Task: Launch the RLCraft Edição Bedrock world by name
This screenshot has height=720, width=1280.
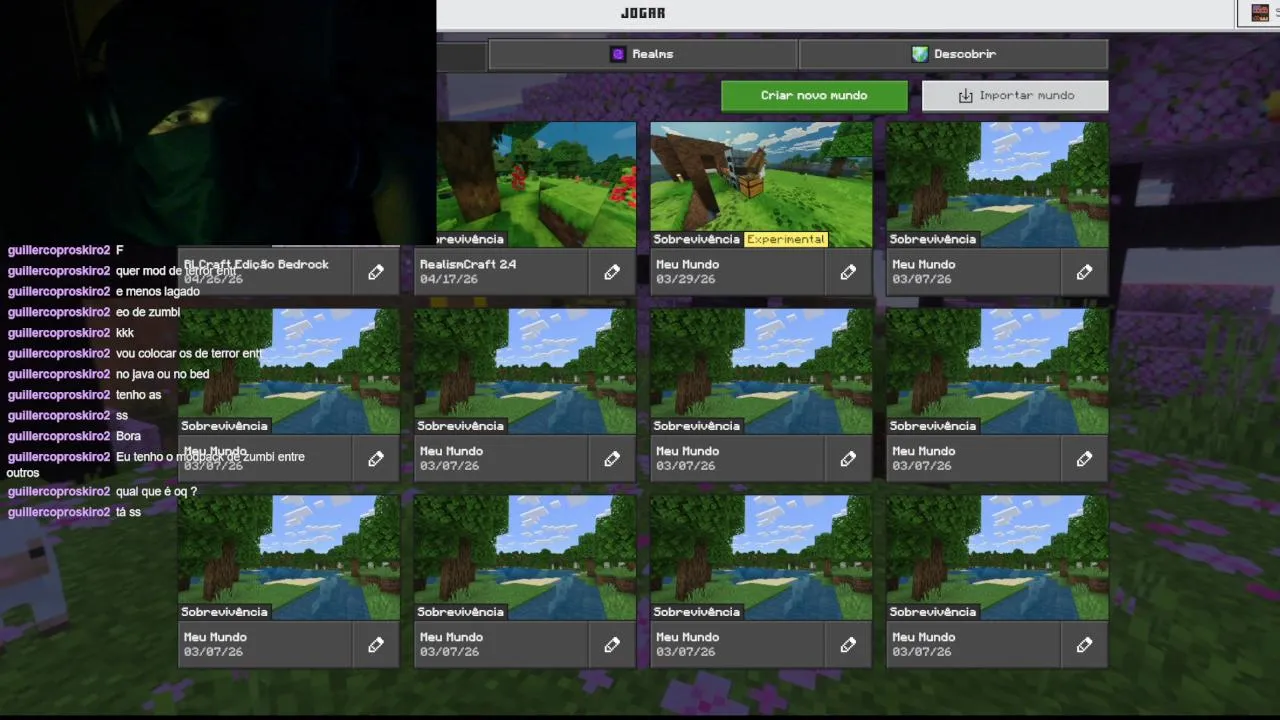Action: (256, 265)
